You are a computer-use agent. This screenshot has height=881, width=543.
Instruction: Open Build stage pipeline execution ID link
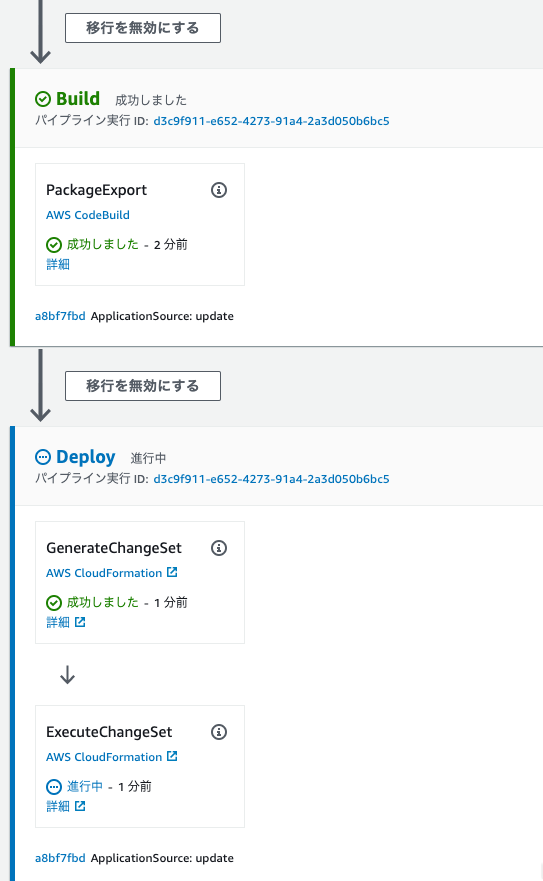point(272,121)
